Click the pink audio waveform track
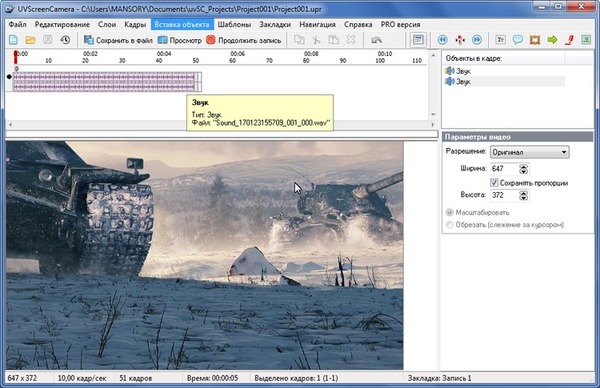 coord(104,82)
